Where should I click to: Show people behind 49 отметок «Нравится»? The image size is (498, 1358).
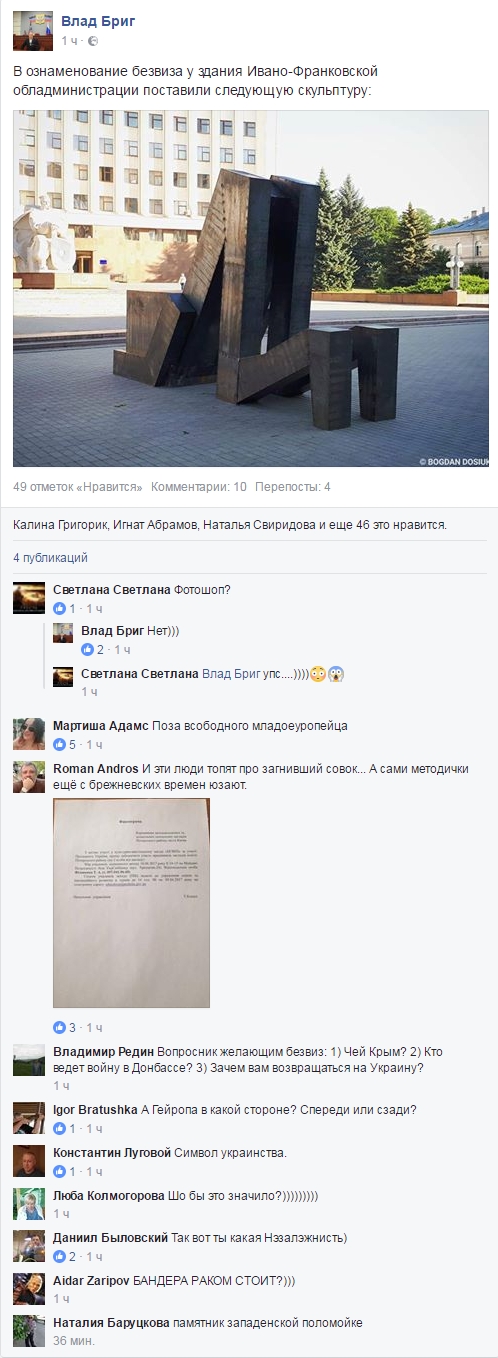[78, 487]
